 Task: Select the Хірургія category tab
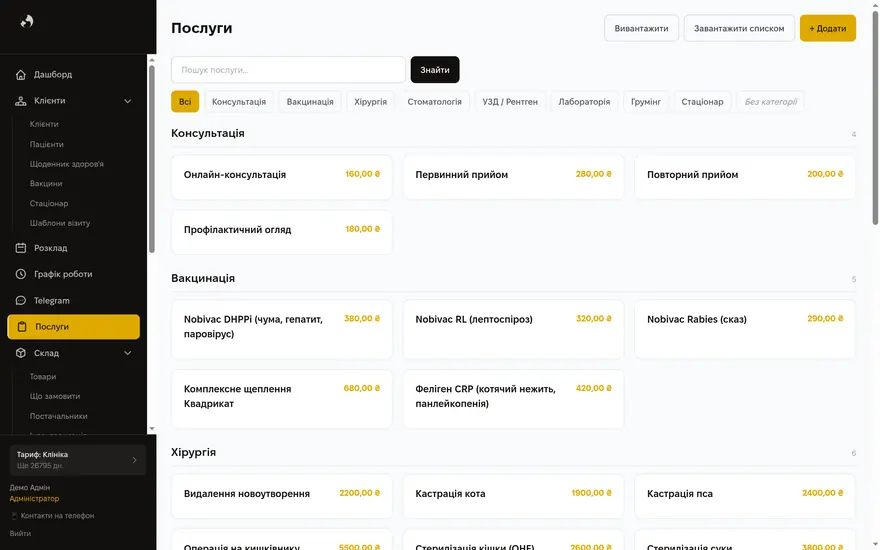pyautogui.click(x=370, y=102)
